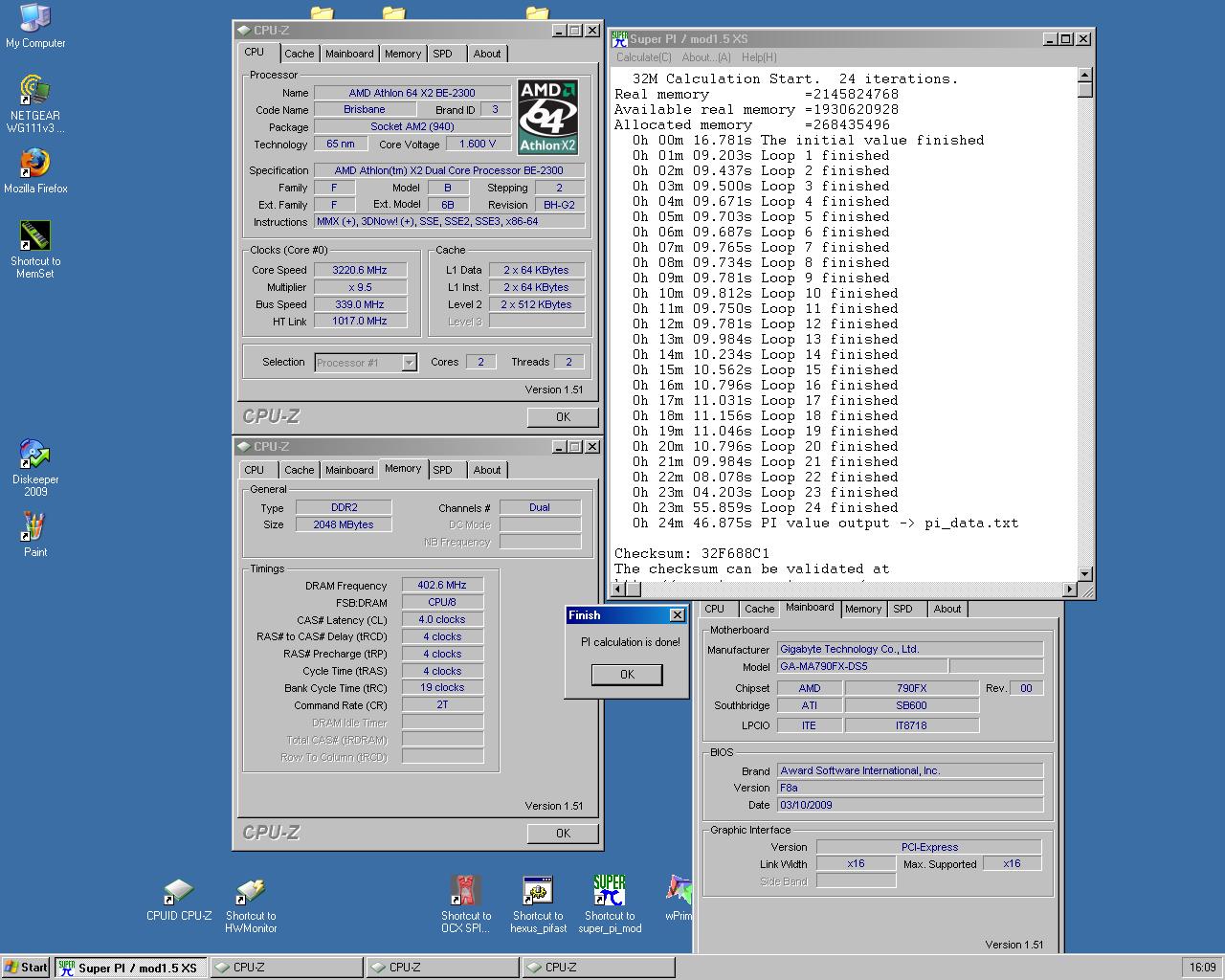This screenshot has width=1225, height=980.
Task: Click Super PI scrollbar up arrow
Action: click(x=1084, y=75)
